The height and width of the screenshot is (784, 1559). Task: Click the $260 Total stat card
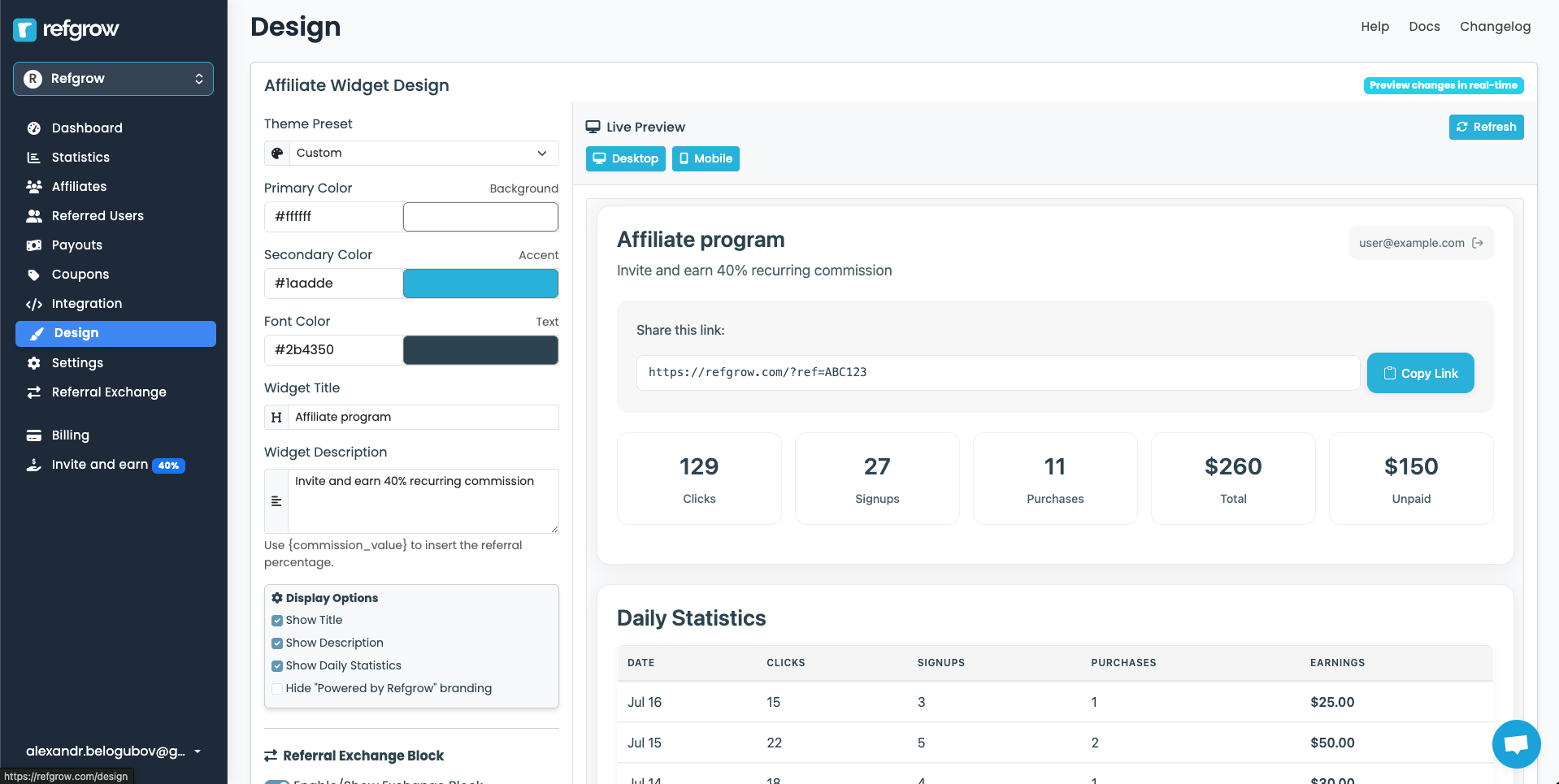[1233, 479]
